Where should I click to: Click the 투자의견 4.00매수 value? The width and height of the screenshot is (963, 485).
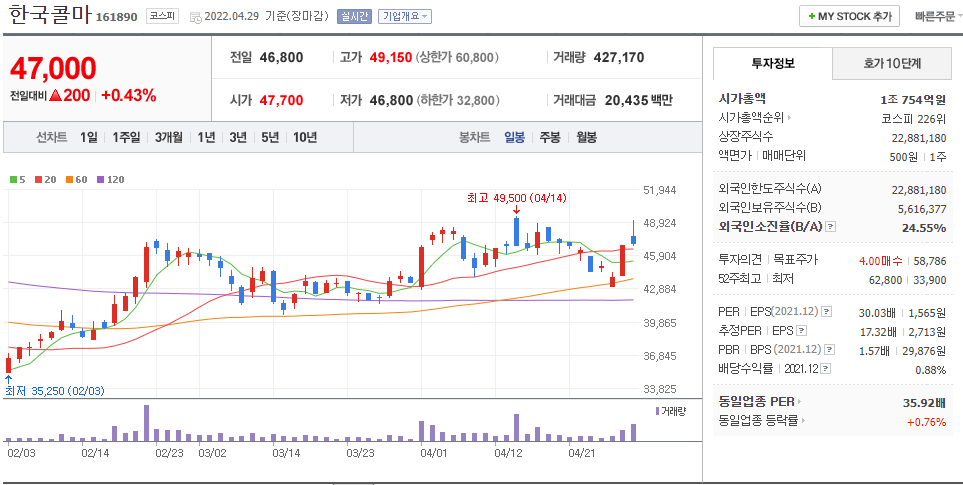click(x=881, y=260)
